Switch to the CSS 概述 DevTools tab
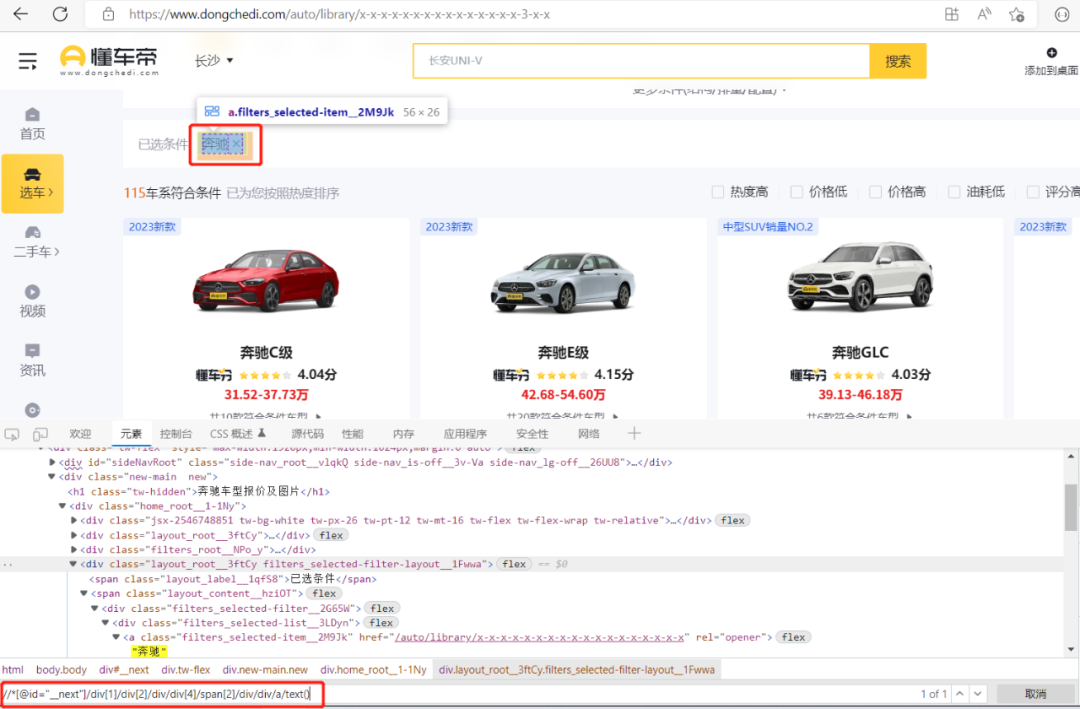The image size is (1080, 709). (x=238, y=433)
